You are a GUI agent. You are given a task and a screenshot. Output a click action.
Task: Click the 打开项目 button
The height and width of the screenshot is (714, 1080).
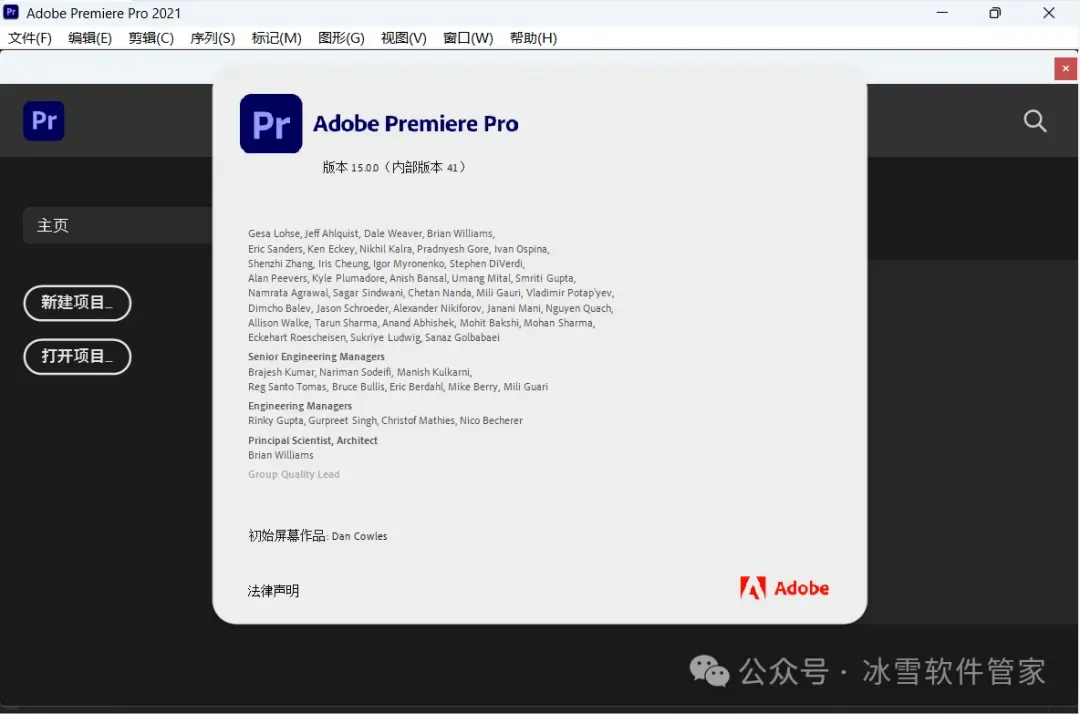77,357
